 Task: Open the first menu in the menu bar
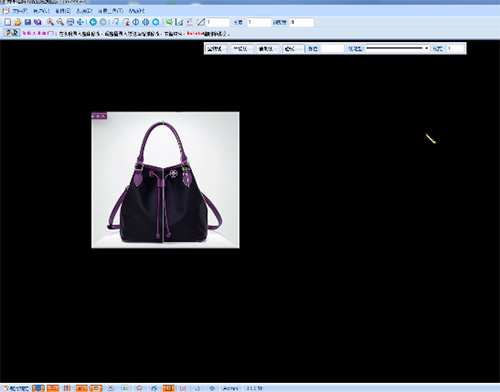(x=20, y=11)
